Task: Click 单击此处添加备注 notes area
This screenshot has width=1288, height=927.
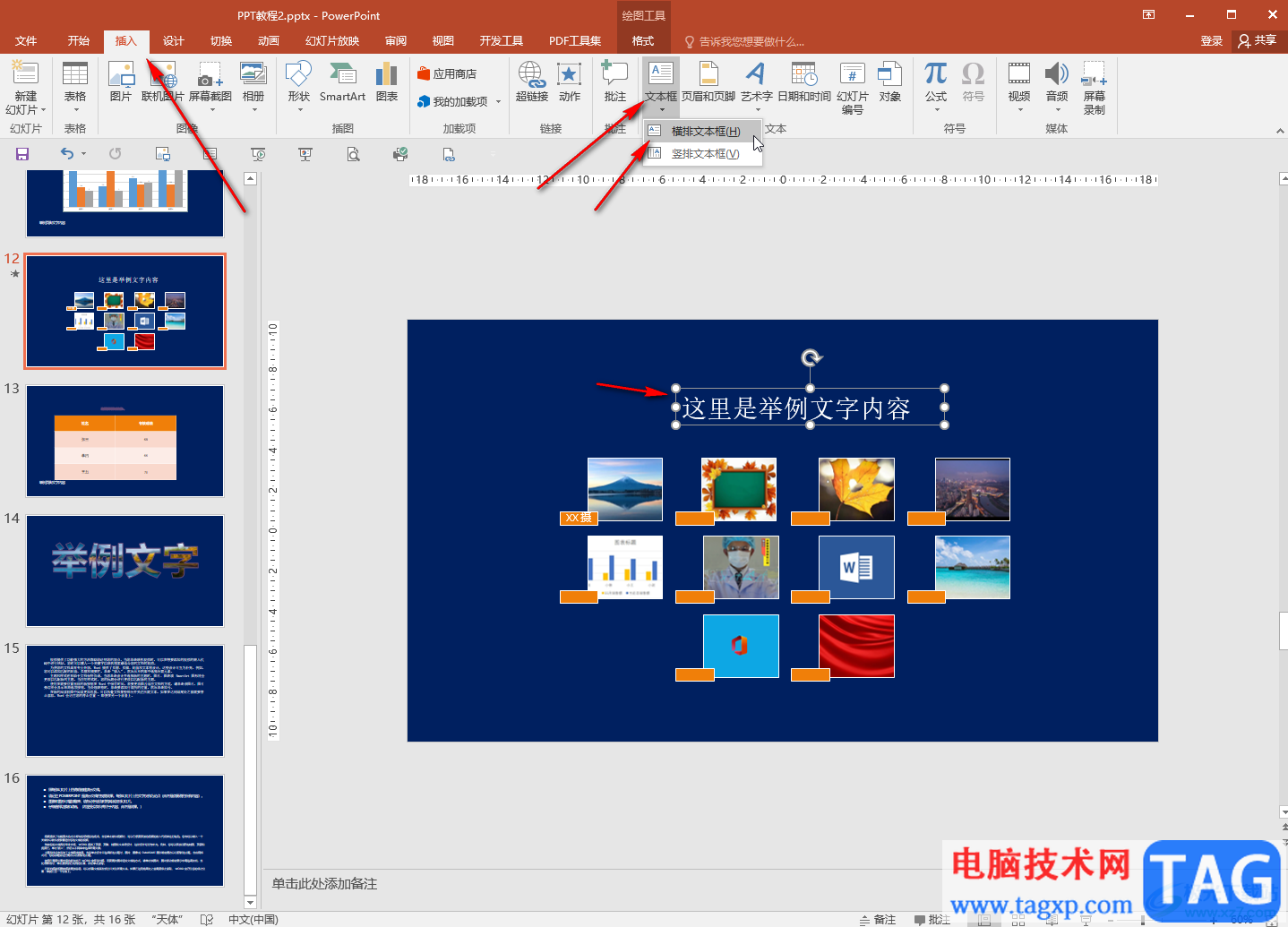Action: point(325,884)
